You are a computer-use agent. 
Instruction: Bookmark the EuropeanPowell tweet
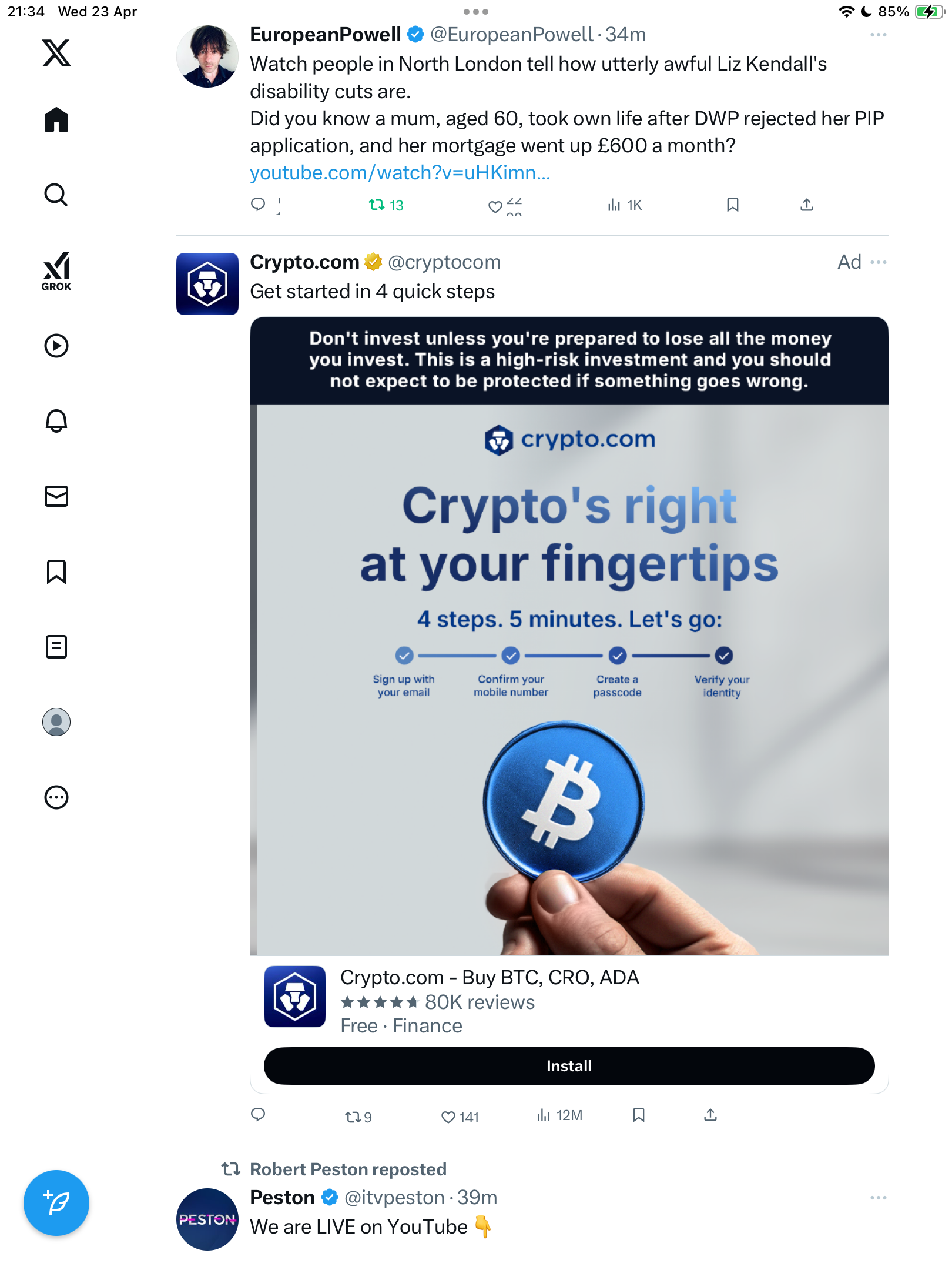[732, 205]
